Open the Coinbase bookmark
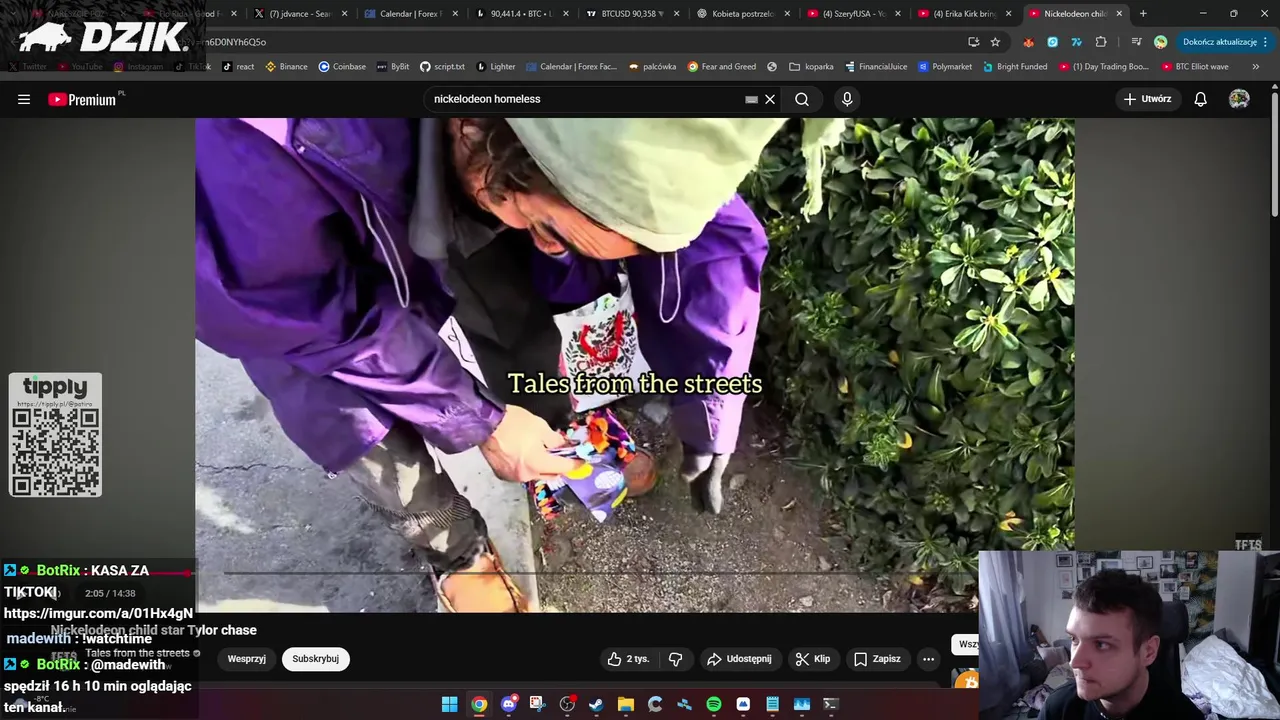This screenshot has height=720, width=1280. pyautogui.click(x=342, y=67)
